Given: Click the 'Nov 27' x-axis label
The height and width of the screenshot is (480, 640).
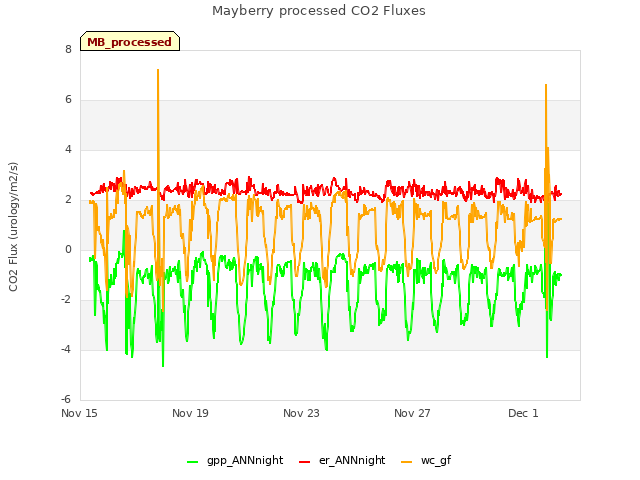Looking at the screenshot, I should [x=412, y=413].
